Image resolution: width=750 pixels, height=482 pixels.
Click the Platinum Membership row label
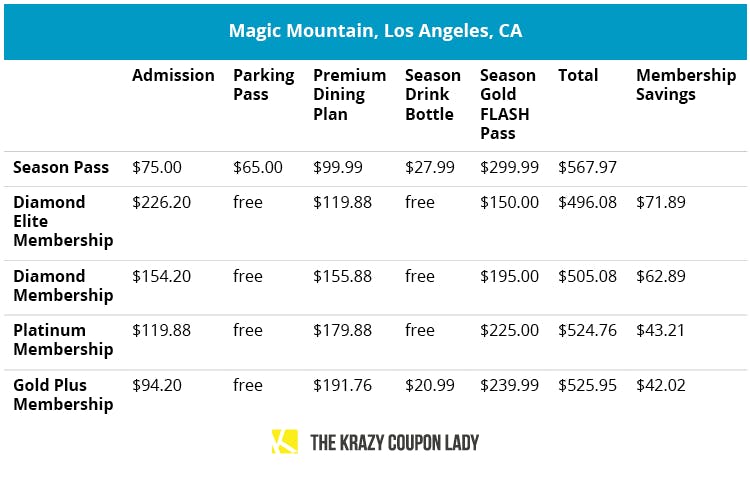tap(63, 339)
